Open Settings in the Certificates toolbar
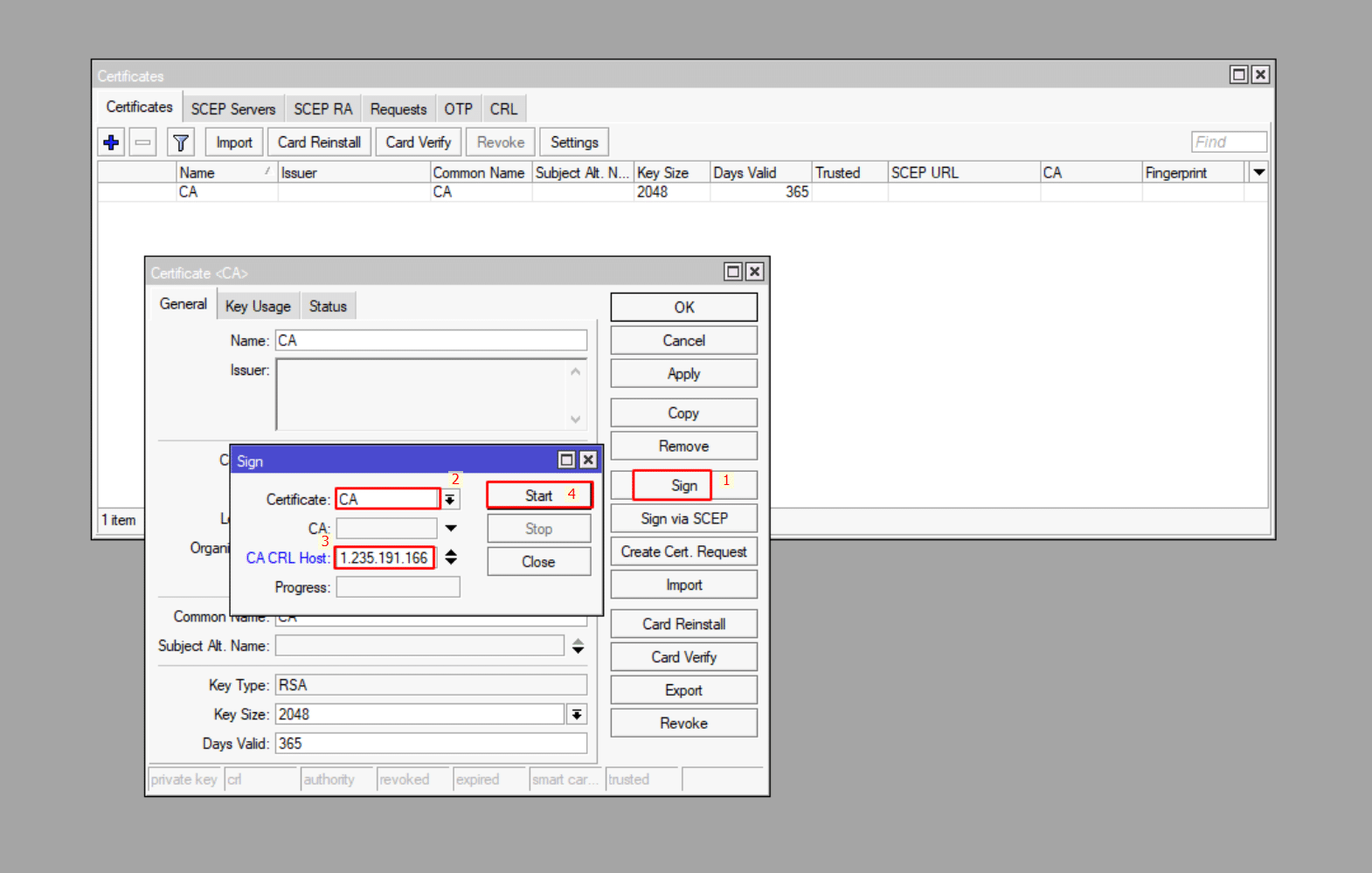1372x873 pixels. coord(574,142)
